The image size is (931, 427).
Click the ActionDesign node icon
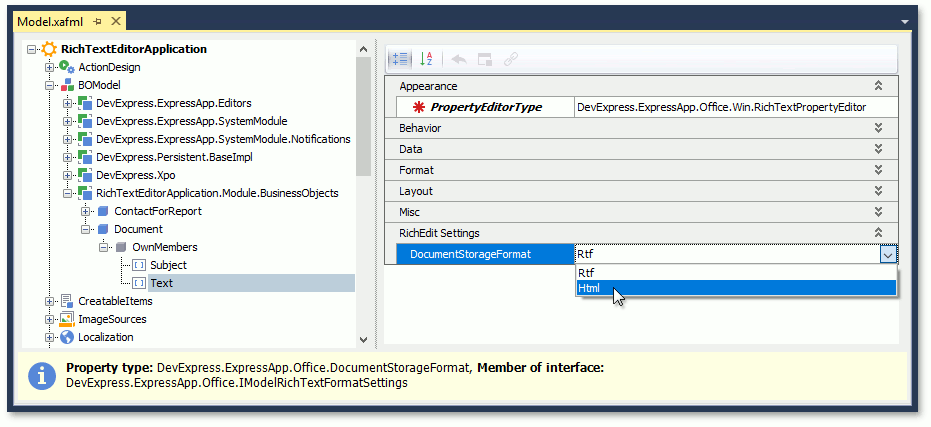pos(66,67)
